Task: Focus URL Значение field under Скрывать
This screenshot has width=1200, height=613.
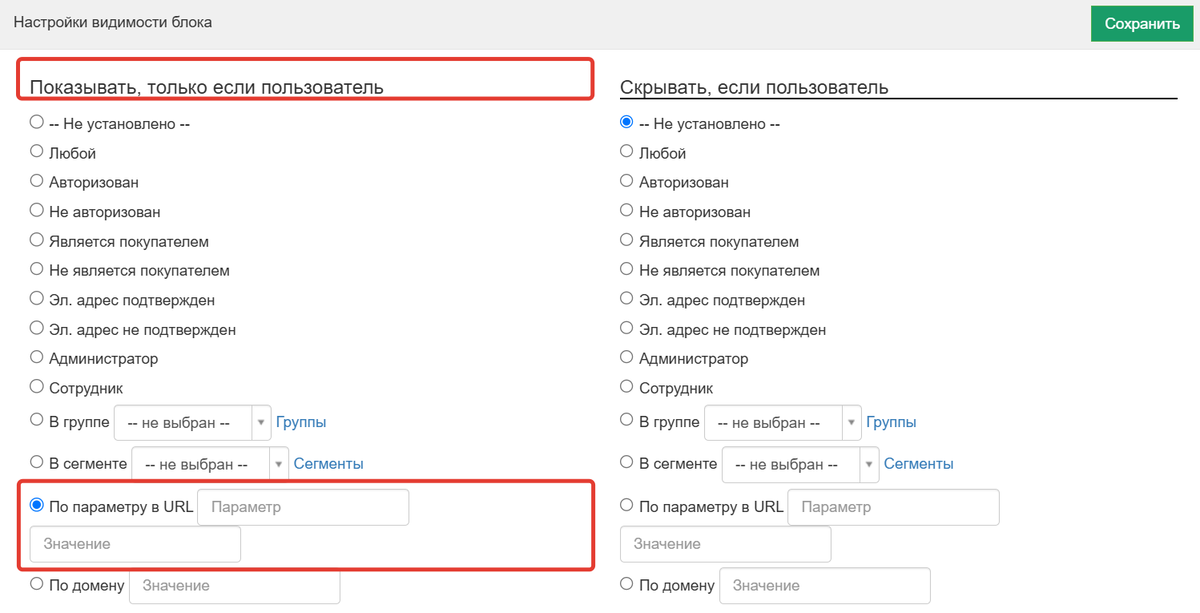Action: (726, 544)
